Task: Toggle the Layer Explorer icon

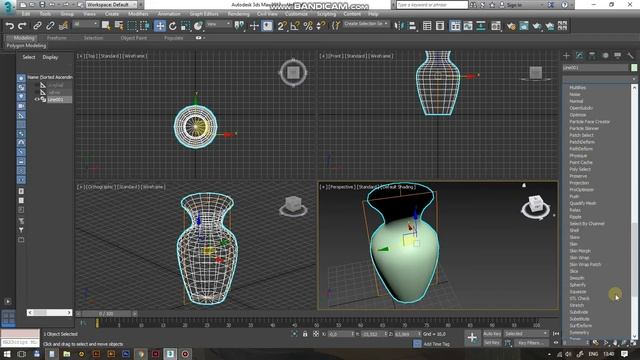Action: pos(440,26)
